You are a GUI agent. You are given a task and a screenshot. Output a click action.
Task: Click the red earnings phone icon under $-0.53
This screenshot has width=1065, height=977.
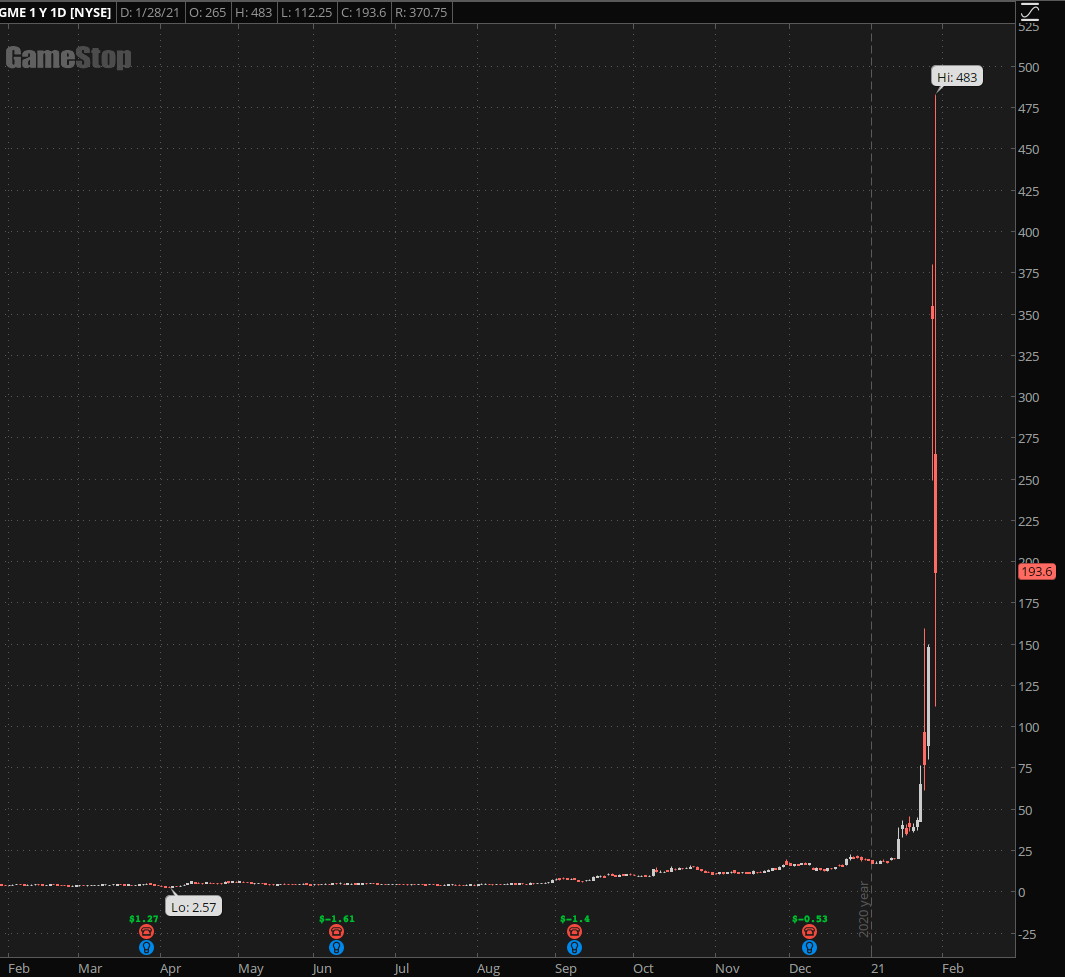pos(809,932)
